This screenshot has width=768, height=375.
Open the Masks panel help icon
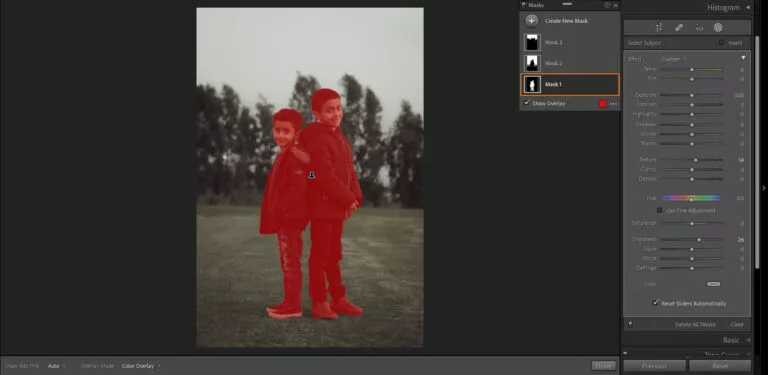coord(607,5)
